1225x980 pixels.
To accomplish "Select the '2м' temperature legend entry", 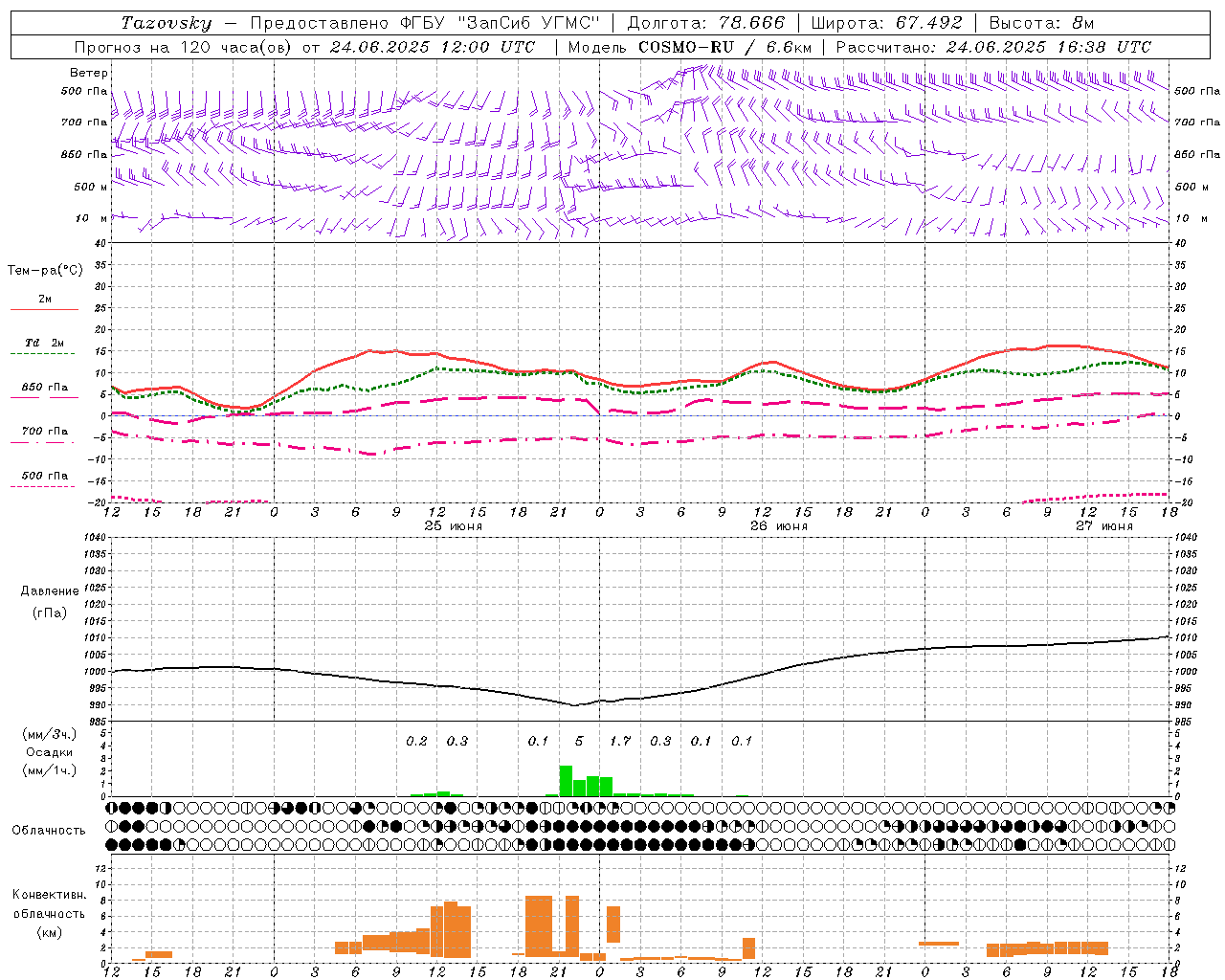I will point(44,300).
